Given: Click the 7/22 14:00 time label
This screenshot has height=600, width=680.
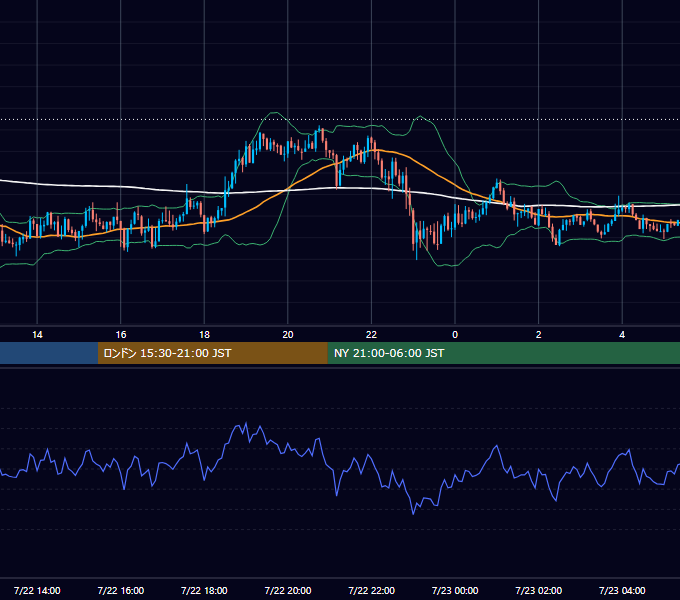Looking at the screenshot, I should pos(37,590).
